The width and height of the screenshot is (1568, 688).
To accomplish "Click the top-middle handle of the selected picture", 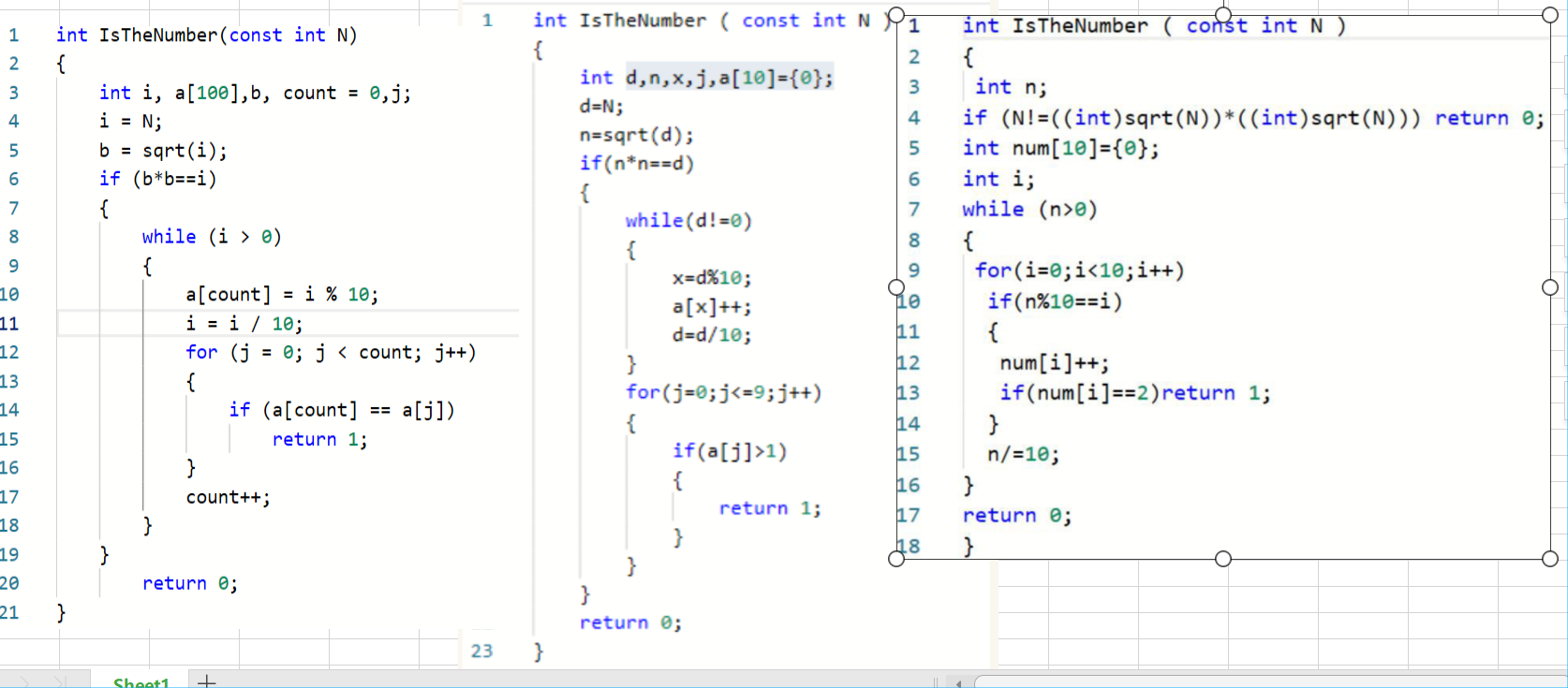I will tap(1223, 15).
